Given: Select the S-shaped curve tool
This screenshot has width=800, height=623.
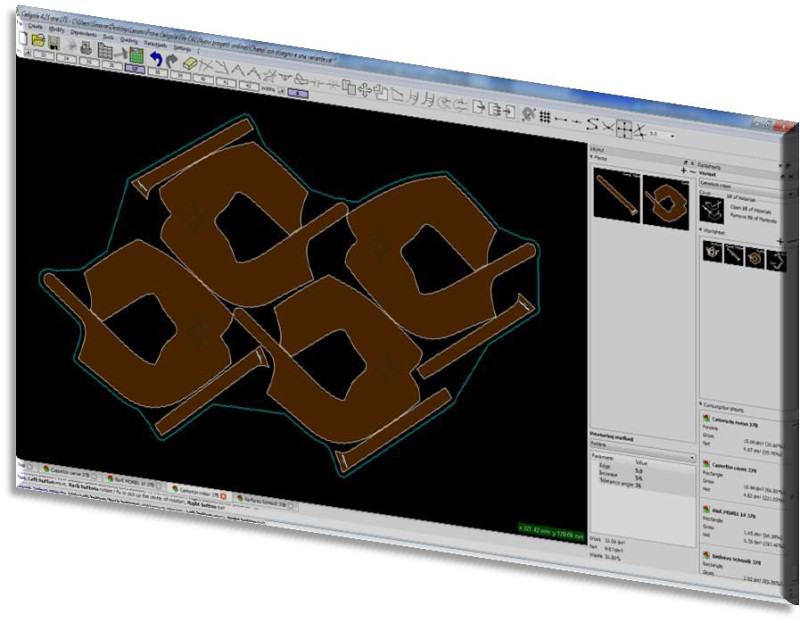Looking at the screenshot, I should coord(592,123).
